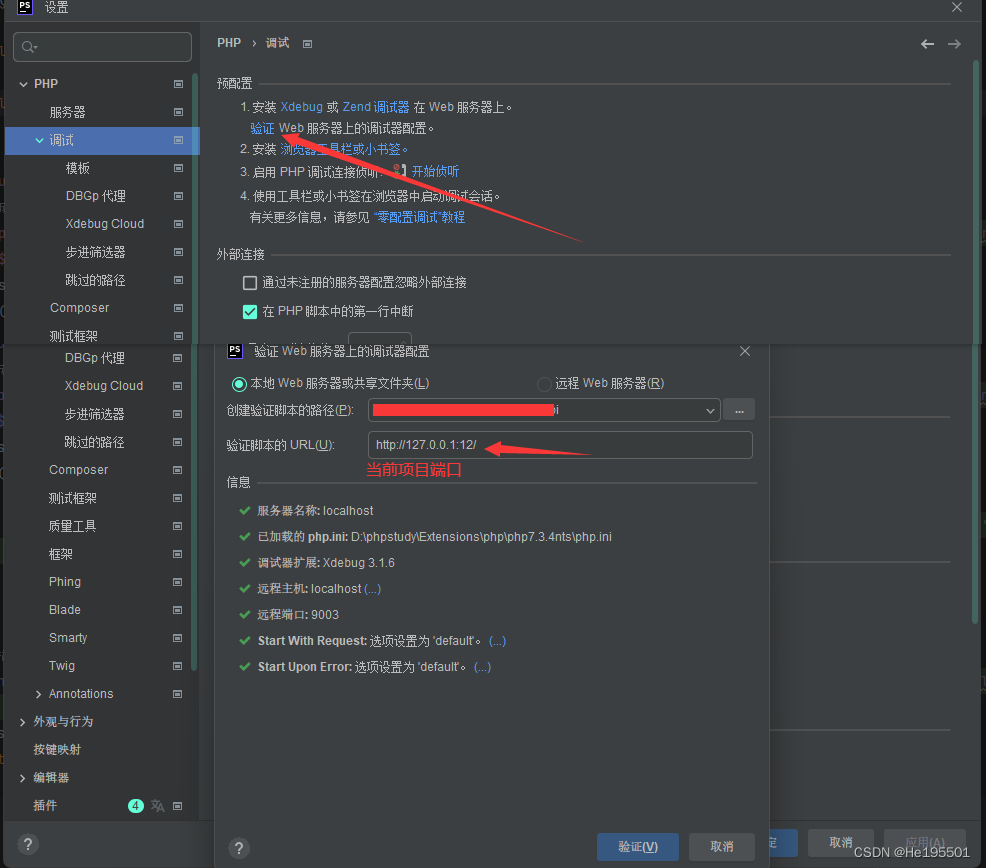This screenshot has height=868, width=986.
Task: Click project-level icon beside Smarty row
Action: (177, 638)
